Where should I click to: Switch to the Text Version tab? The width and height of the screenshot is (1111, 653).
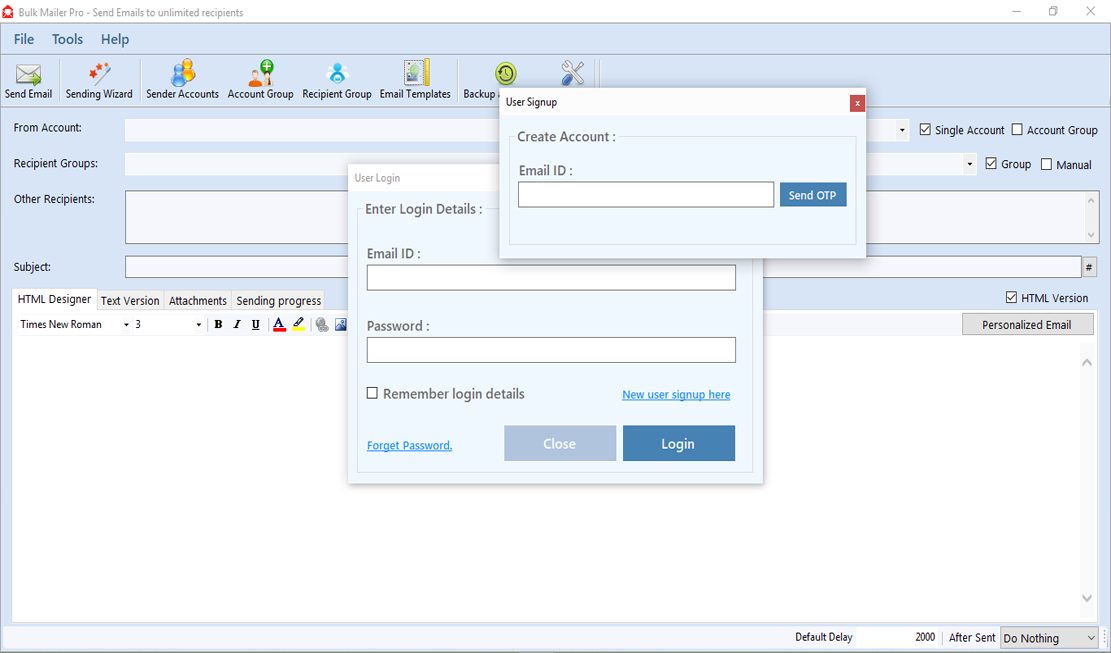pos(130,300)
